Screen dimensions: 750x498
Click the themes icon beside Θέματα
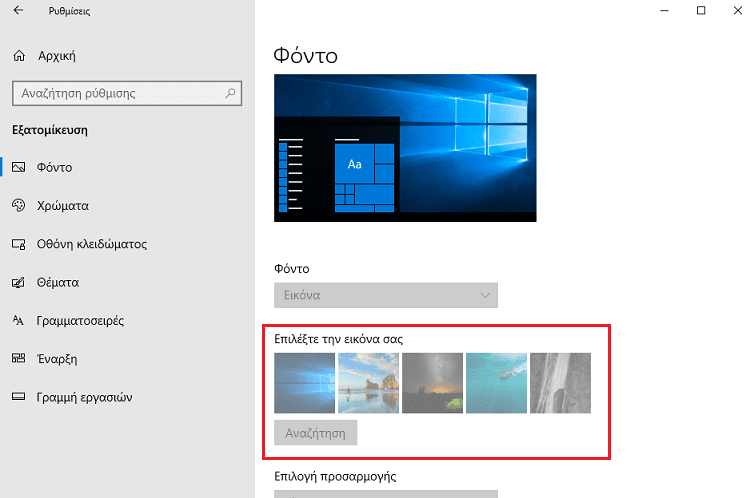point(19,282)
